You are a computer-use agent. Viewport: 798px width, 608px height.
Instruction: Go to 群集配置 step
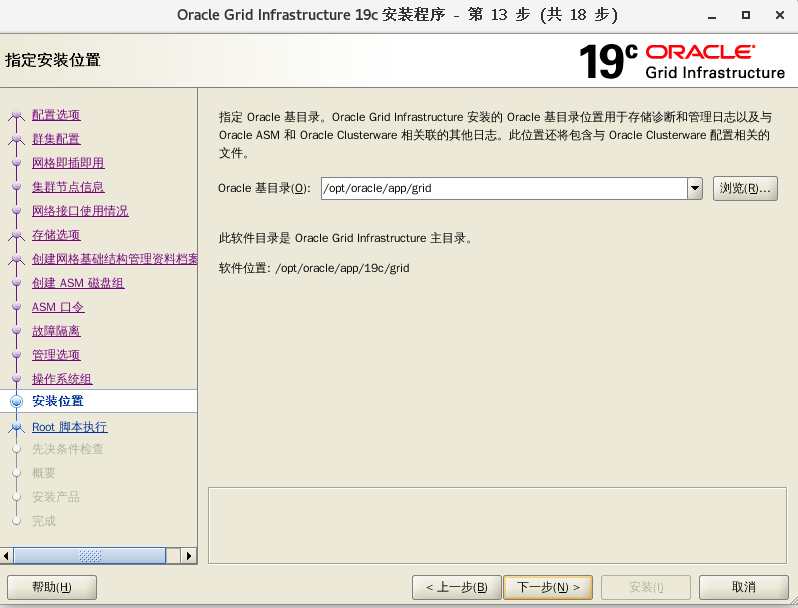click(x=56, y=139)
